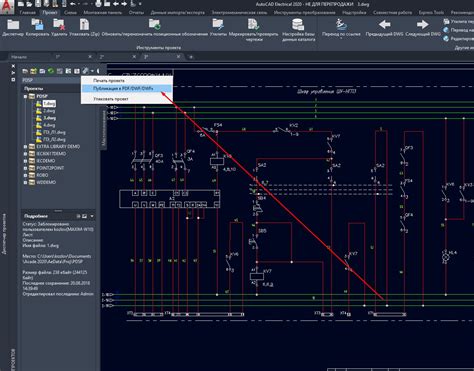The image size is (474, 371).
Task: Expand the IEC60617DEMO project node
Action: pyautogui.click(x=25, y=154)
